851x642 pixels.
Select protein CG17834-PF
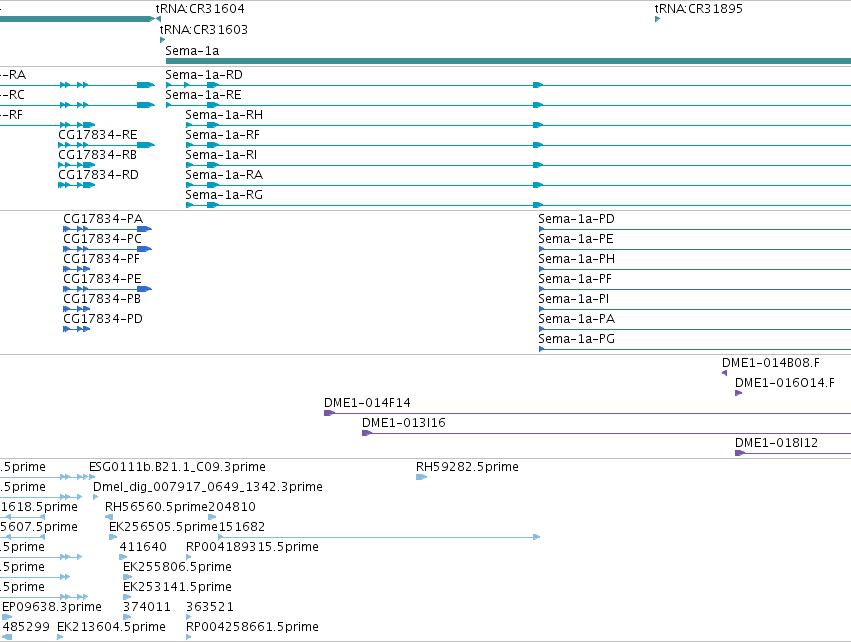(101, 259)
